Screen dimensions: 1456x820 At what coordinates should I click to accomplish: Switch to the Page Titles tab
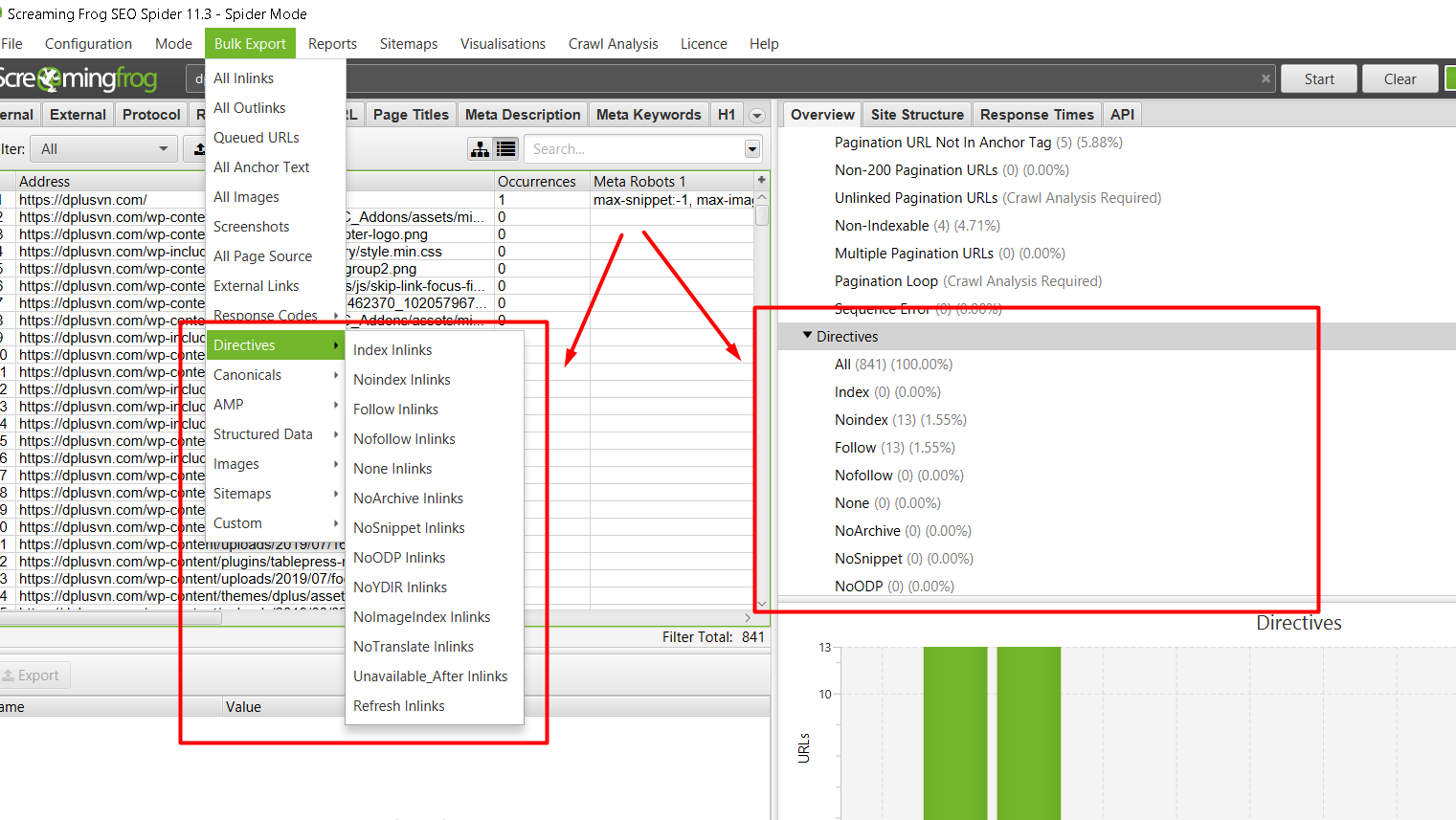pyautogui.click(x=411, y=115)
